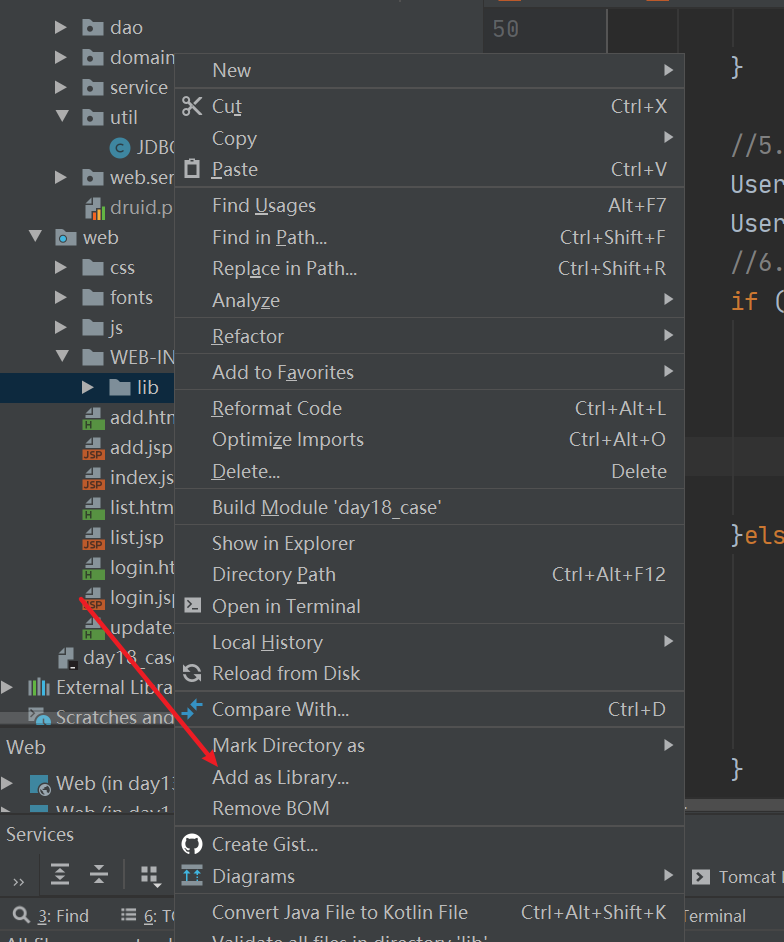Click the list.html file icon
The width and height of the screenshot is (784, 942).
[93, 508]
